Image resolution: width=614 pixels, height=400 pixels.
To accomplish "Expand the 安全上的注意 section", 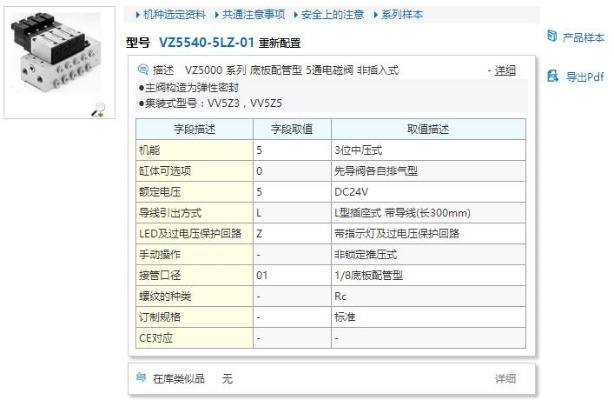I will pyautogui.click(x=333, y=14).
